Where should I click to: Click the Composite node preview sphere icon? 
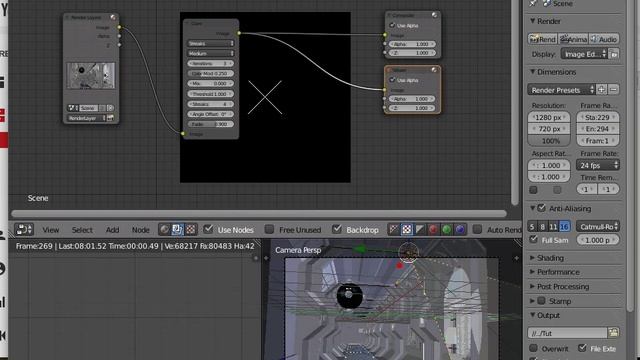point(435,15)
